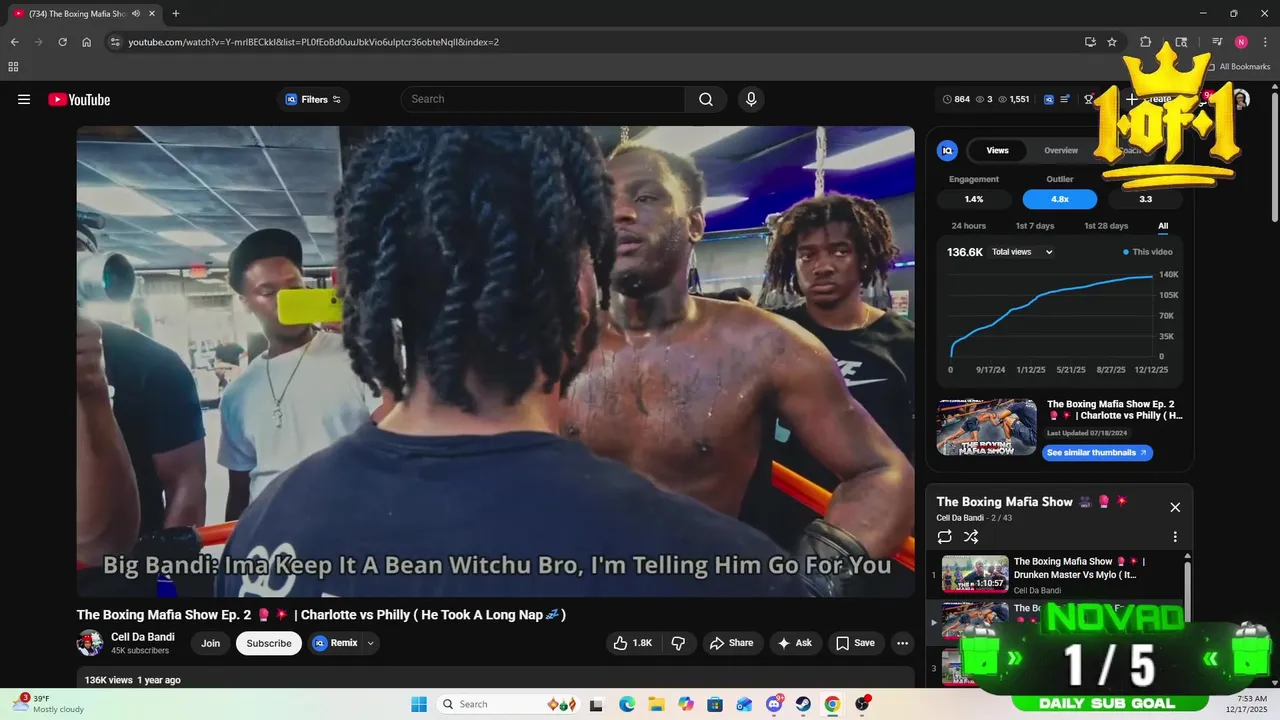The height and width of the screenshot is (720, 1280).
Task: Select the Outlier 4.8x pill
Action: tap(1060, 199)
